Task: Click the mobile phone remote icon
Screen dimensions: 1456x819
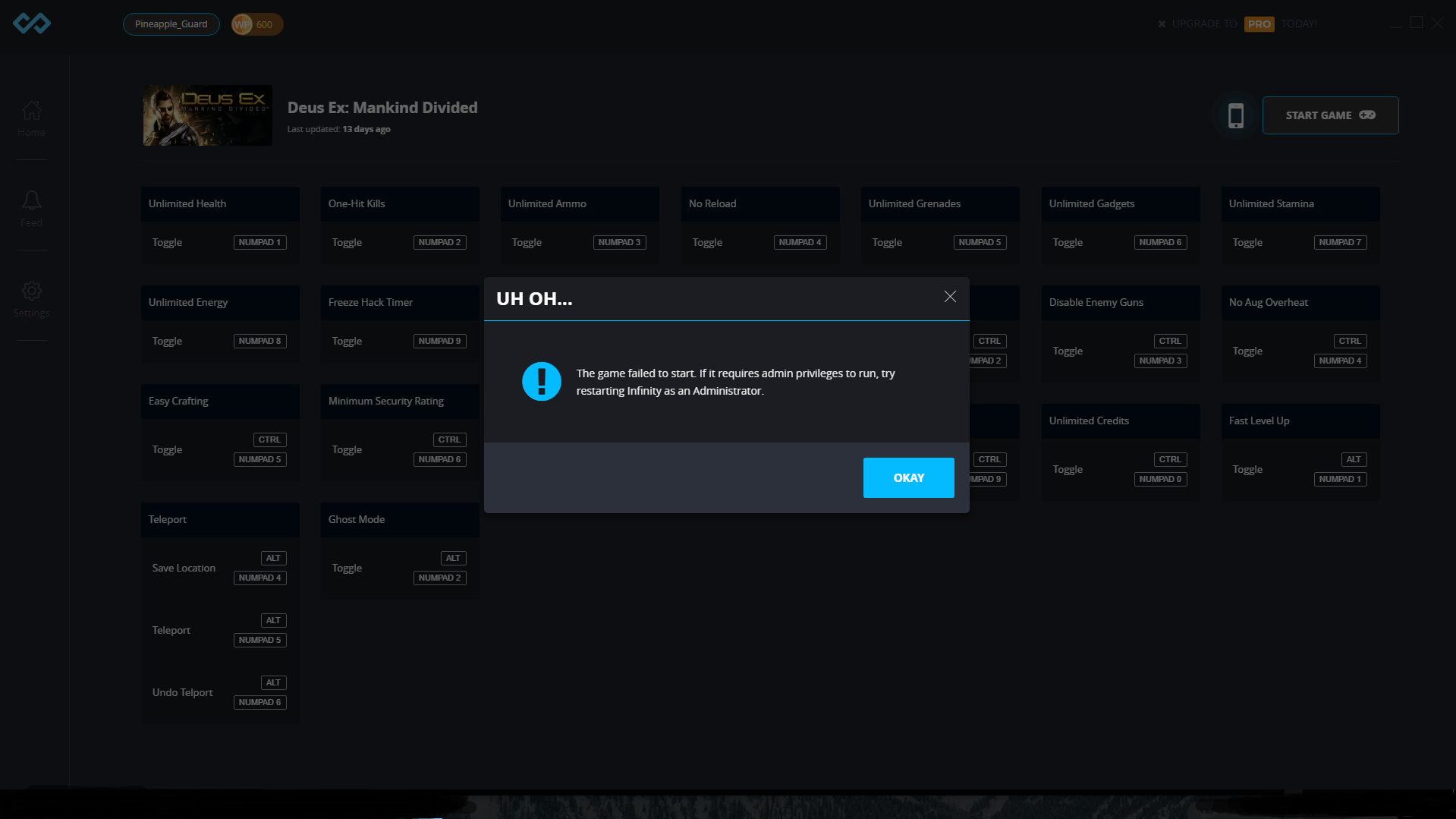Action: click(x=1235, y=115)
